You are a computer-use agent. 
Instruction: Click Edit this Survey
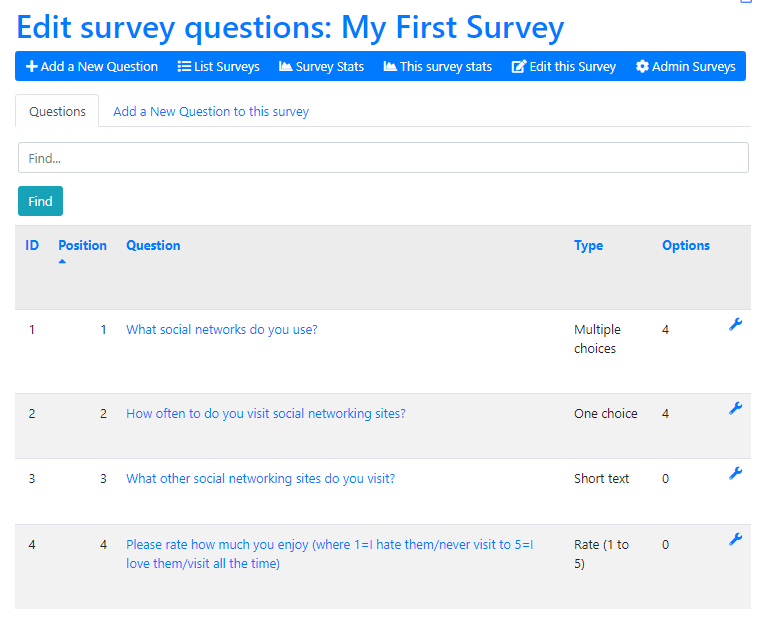(564, 67)
